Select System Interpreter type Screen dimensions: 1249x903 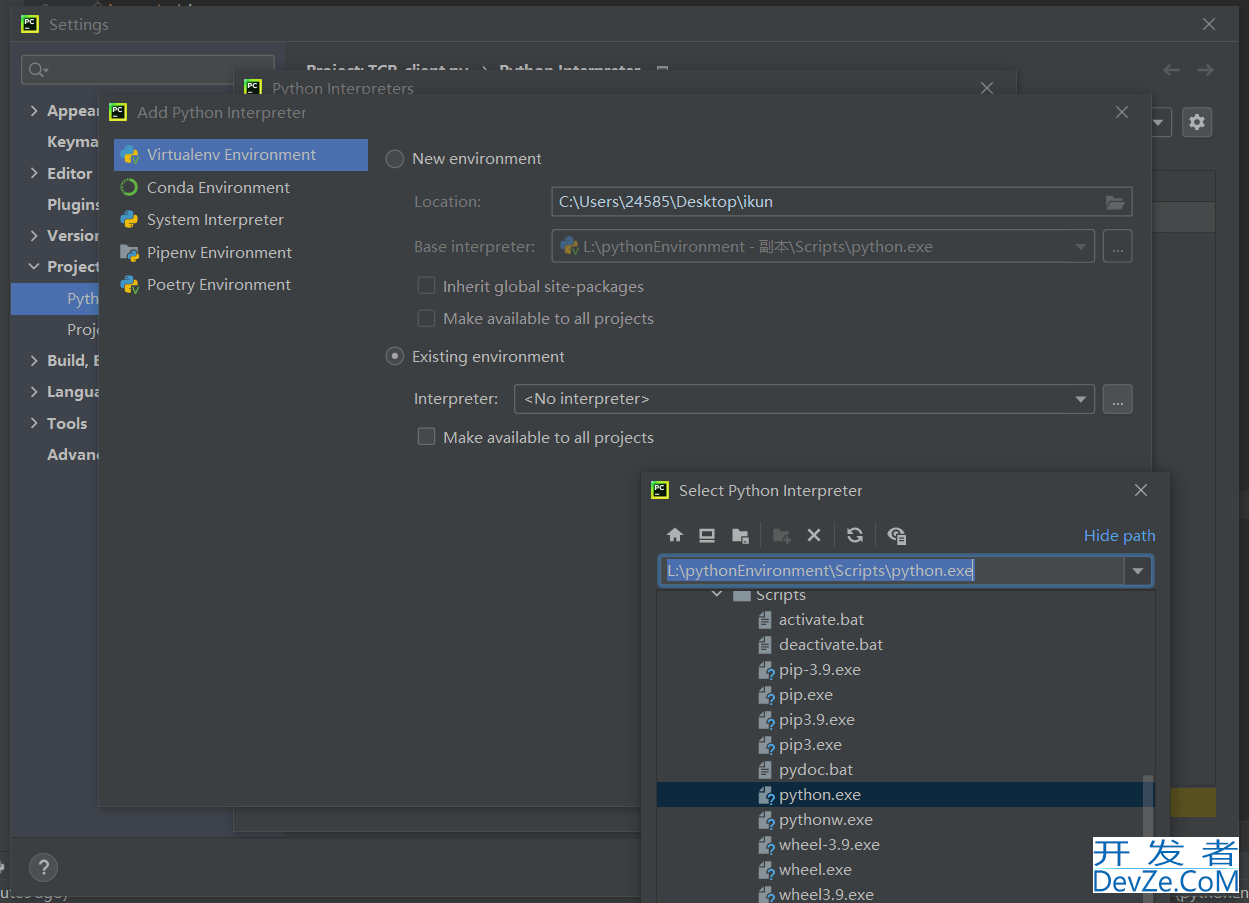click(x=241, y=220)
